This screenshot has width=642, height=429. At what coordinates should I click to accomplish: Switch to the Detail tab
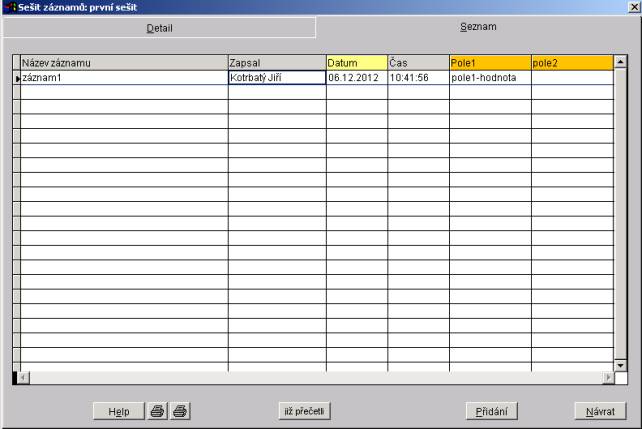[159, 28]
